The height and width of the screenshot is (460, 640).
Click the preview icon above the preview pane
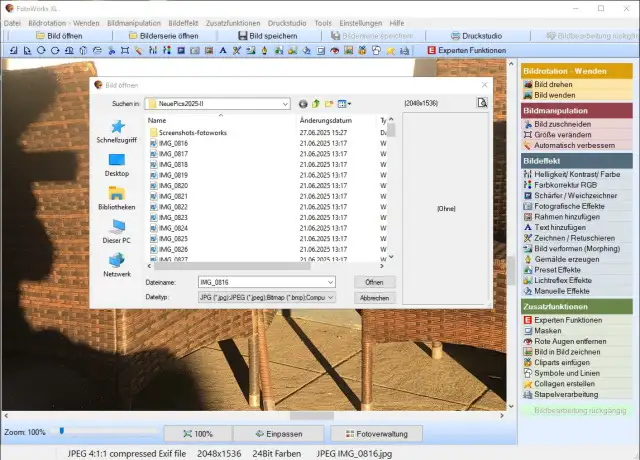pyautogui.click(x=482, y=103)
